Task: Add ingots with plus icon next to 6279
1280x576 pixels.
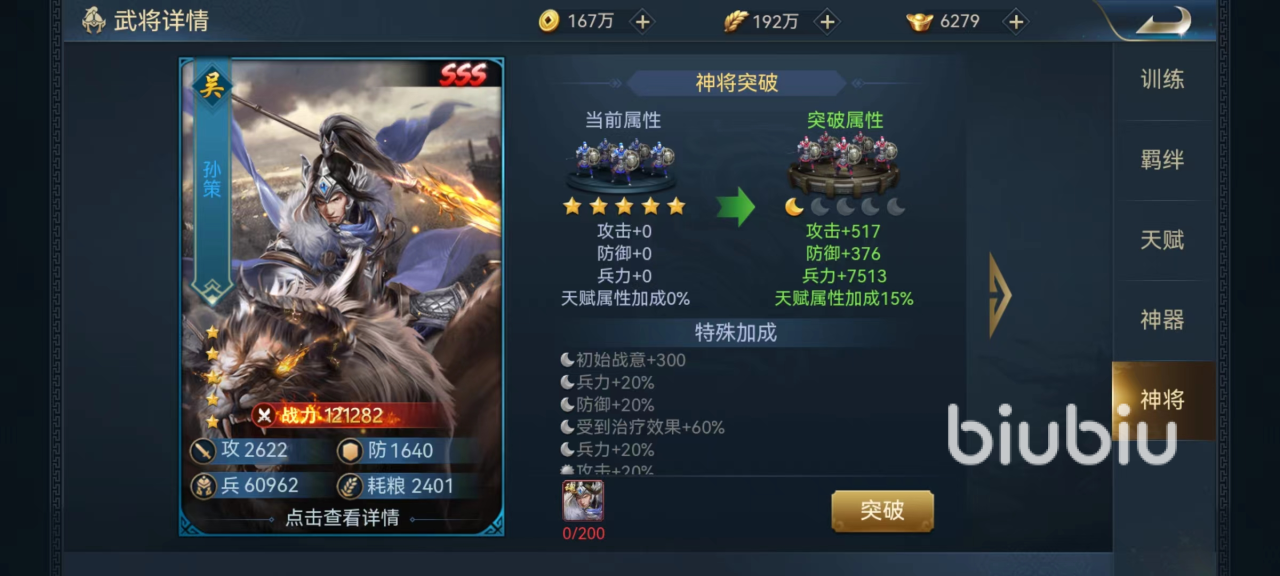Action: [1015, 21]
